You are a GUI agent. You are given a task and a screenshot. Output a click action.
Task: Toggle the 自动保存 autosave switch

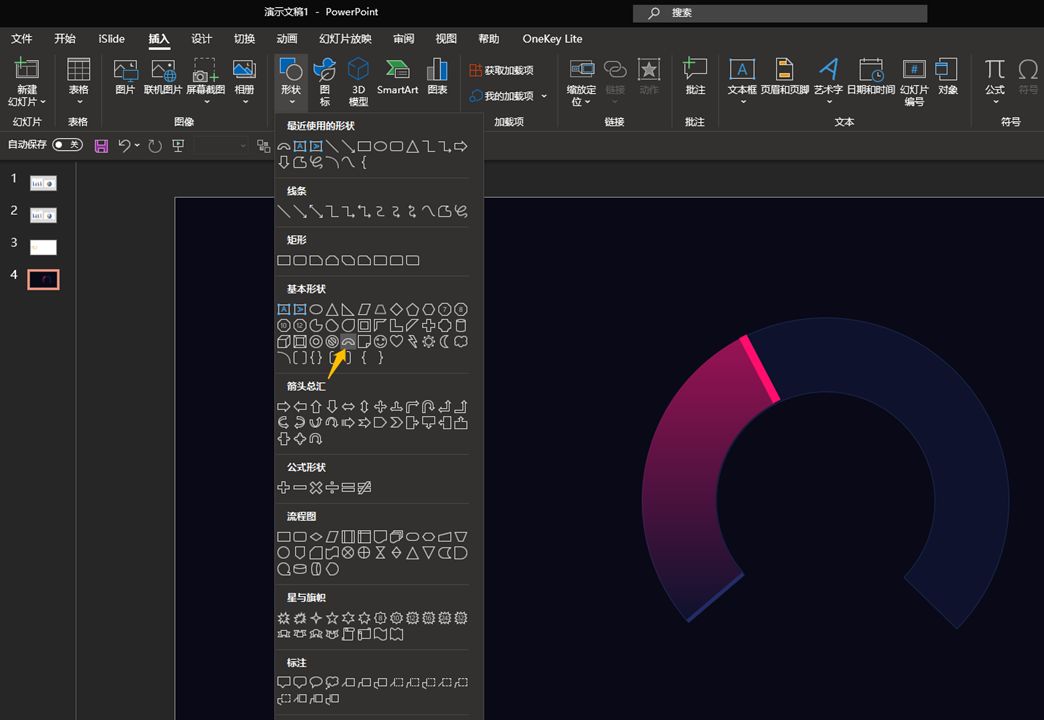(x=67, y=145)
